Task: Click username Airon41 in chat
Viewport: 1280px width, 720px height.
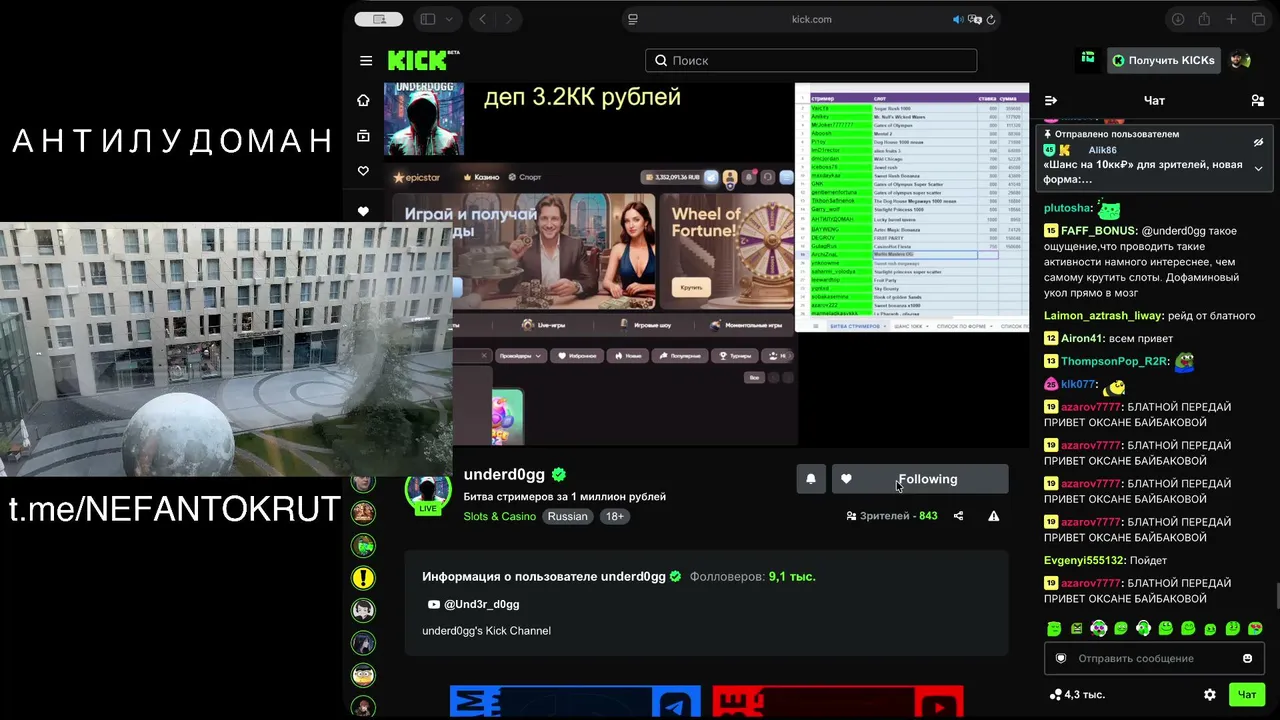Action: (x=1082, y=339)
